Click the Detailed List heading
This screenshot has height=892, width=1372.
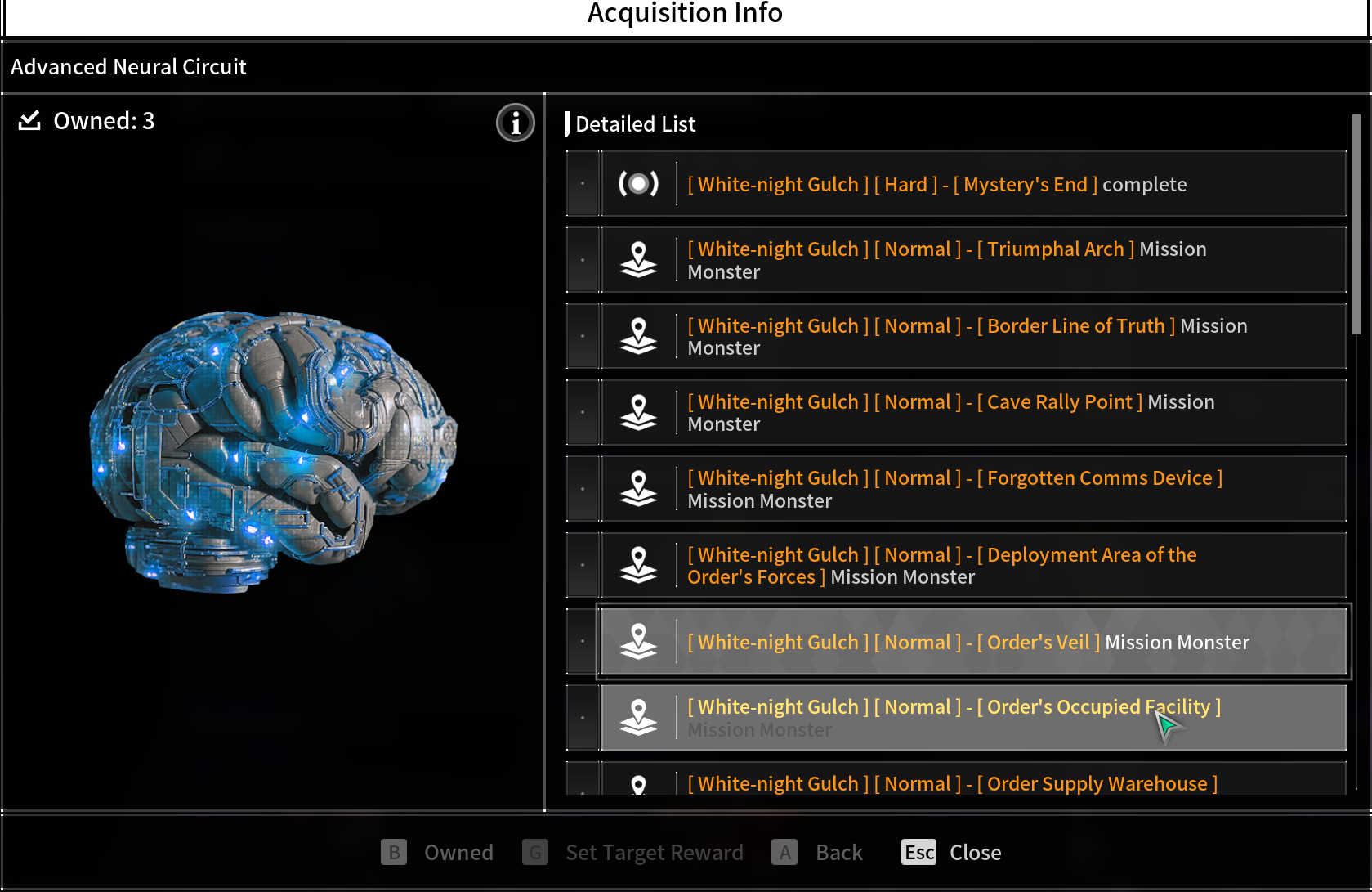pyautogui.click(x=635, y=124)
